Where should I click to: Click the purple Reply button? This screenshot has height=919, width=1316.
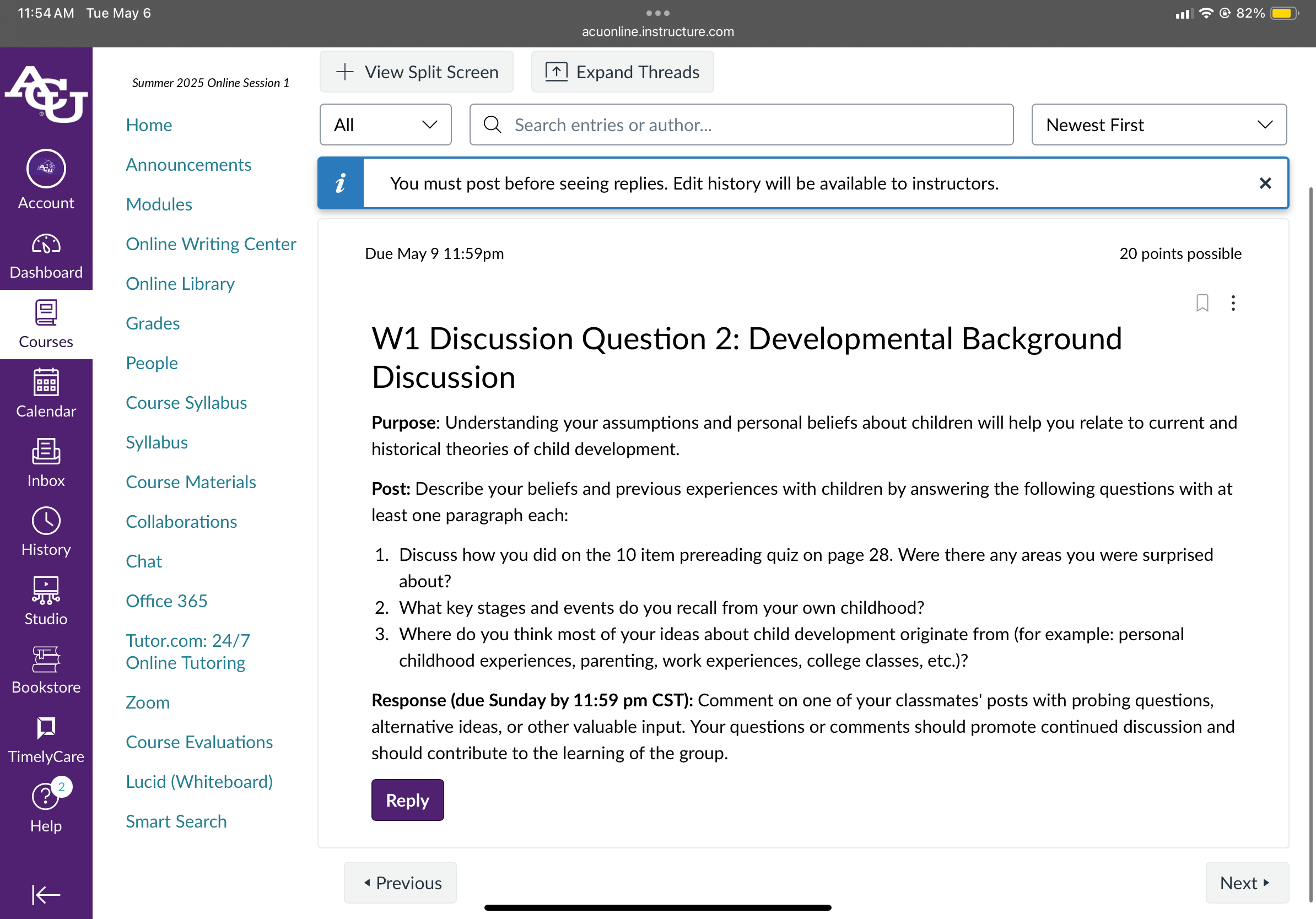tap(407, 799)
